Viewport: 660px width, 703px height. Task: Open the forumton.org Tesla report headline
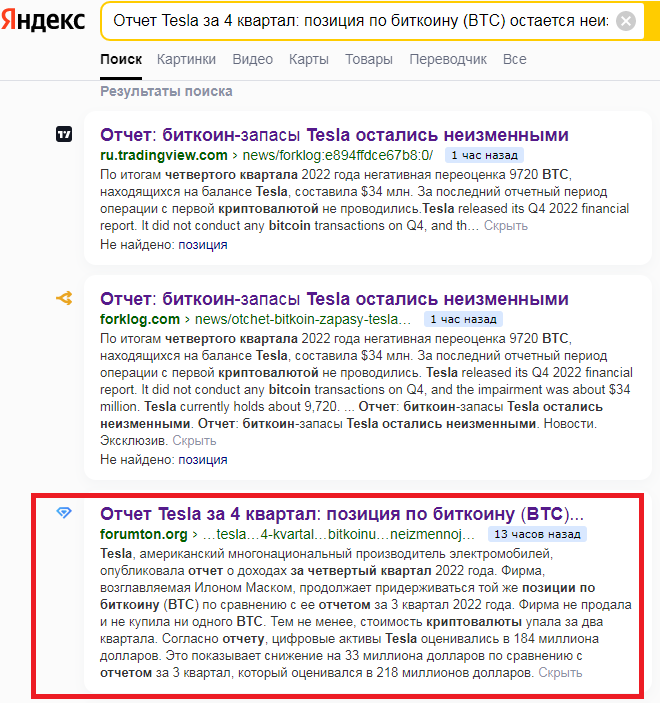pyautogui.click(x=342, y=514)
